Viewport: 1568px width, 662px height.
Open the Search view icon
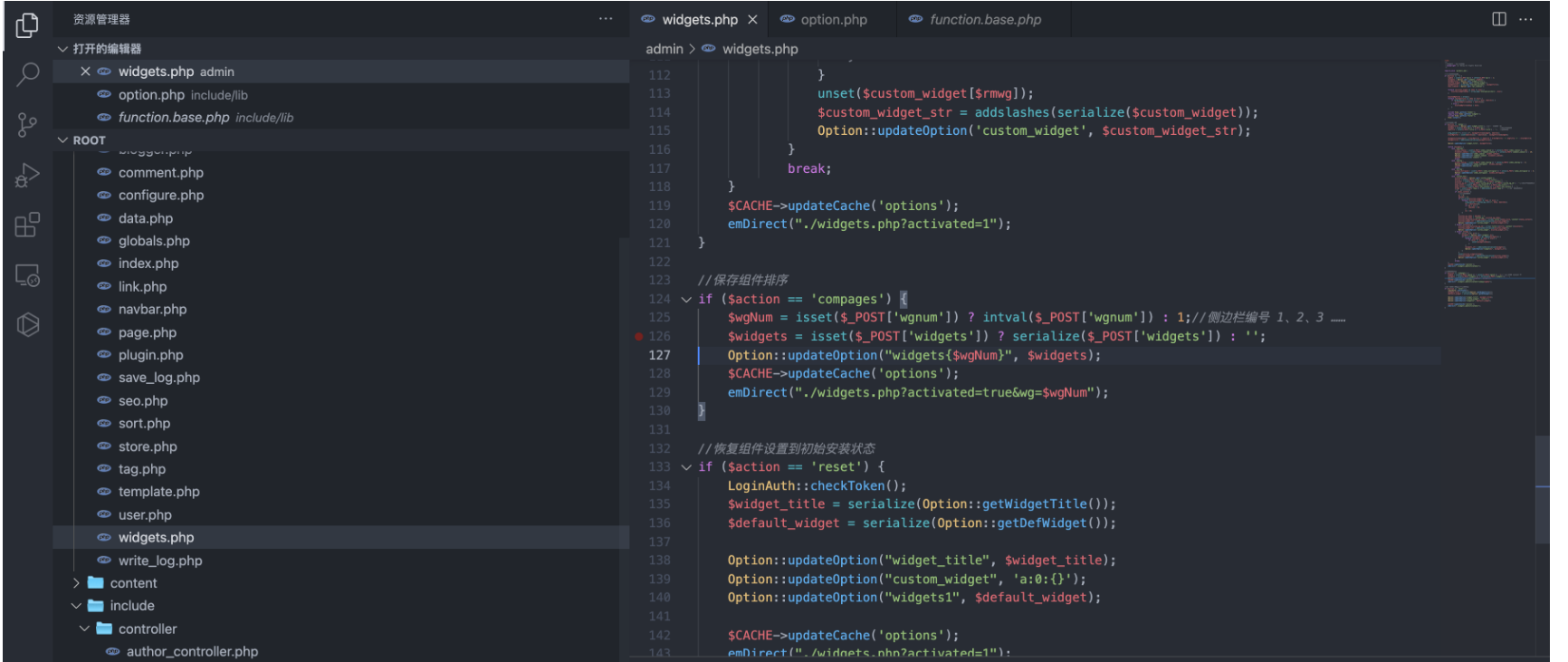(x=27, y=74)
